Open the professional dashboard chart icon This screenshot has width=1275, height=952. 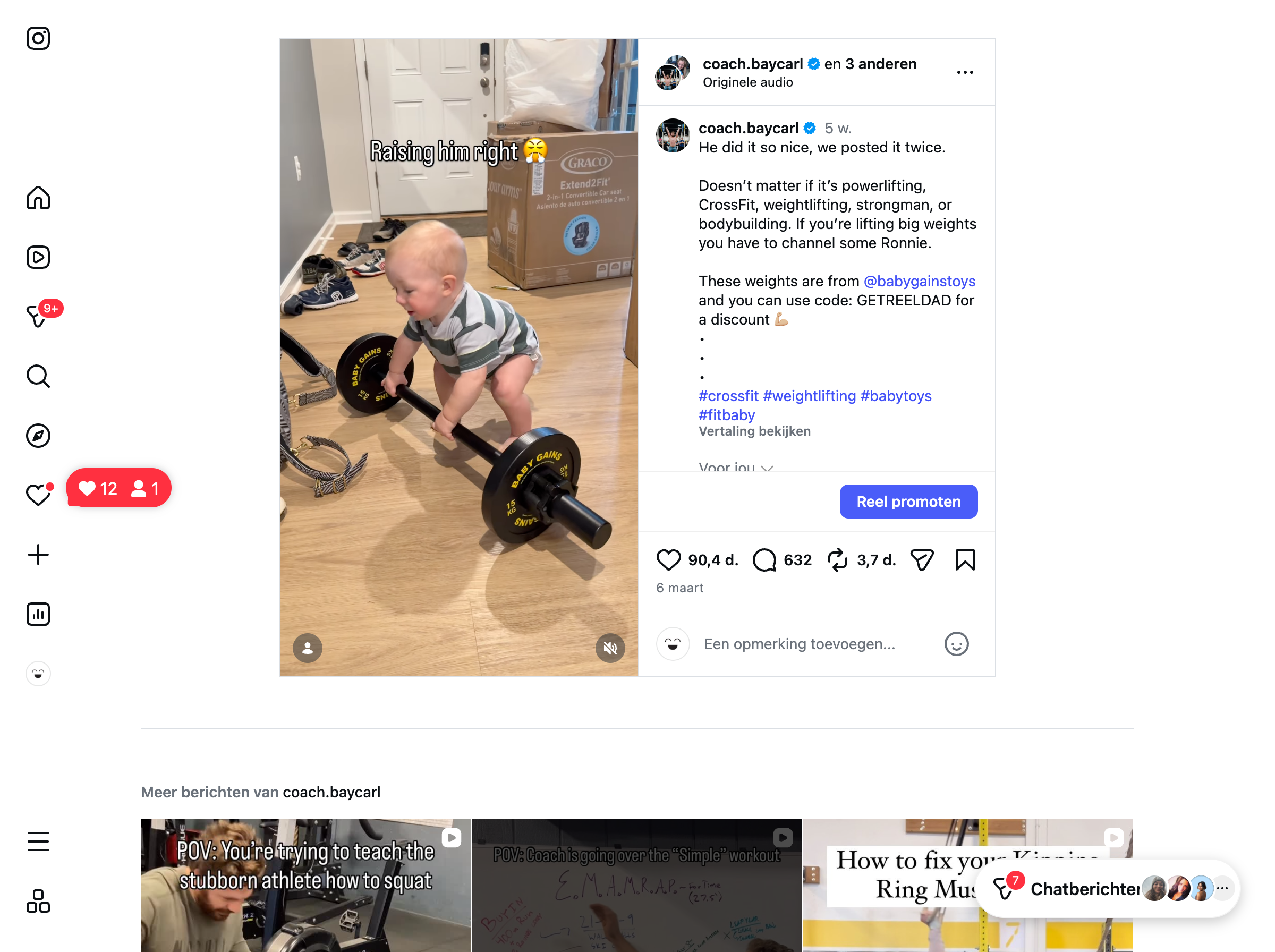point(38,614)
